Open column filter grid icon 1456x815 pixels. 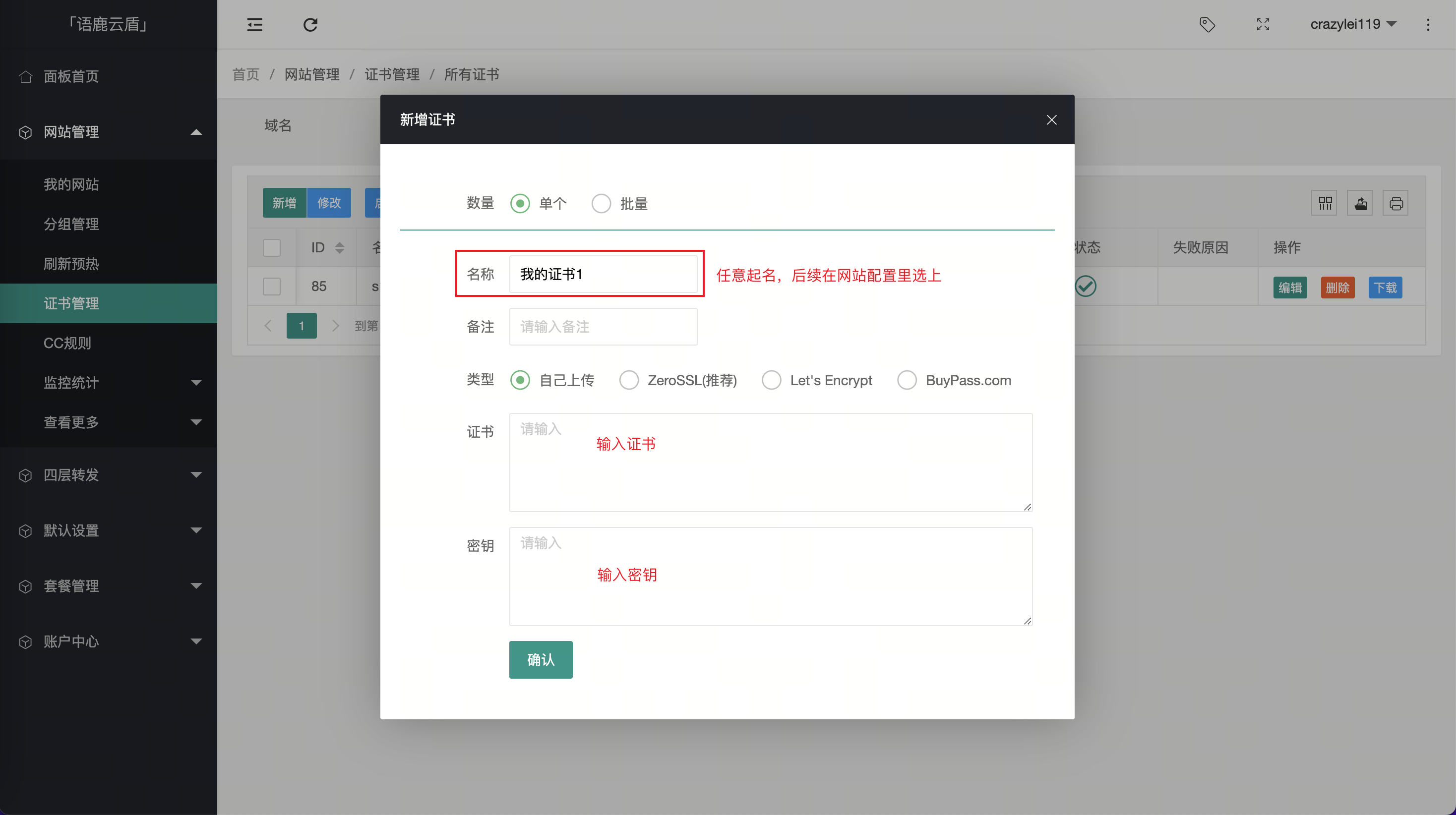pos(1325,203)
